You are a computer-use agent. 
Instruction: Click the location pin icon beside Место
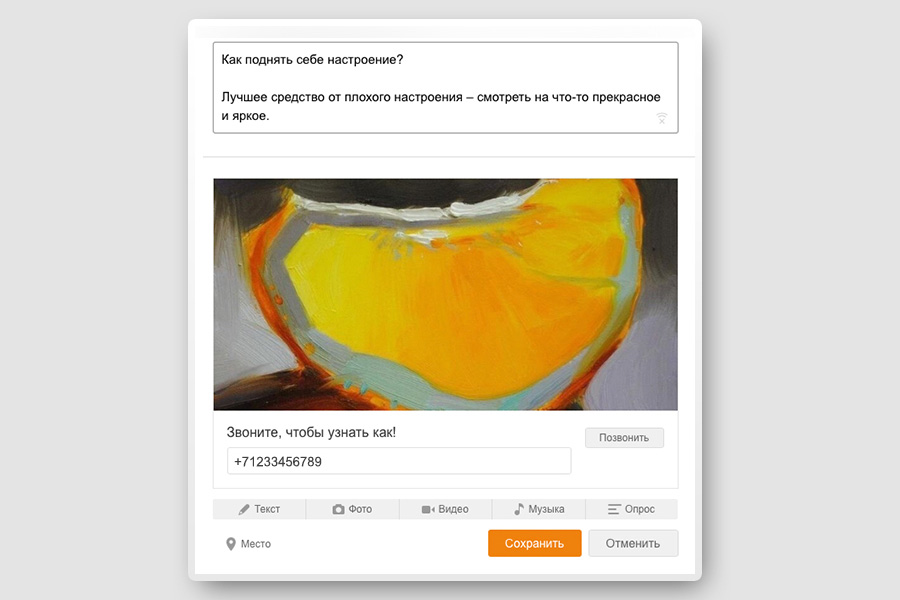[231, 544]
